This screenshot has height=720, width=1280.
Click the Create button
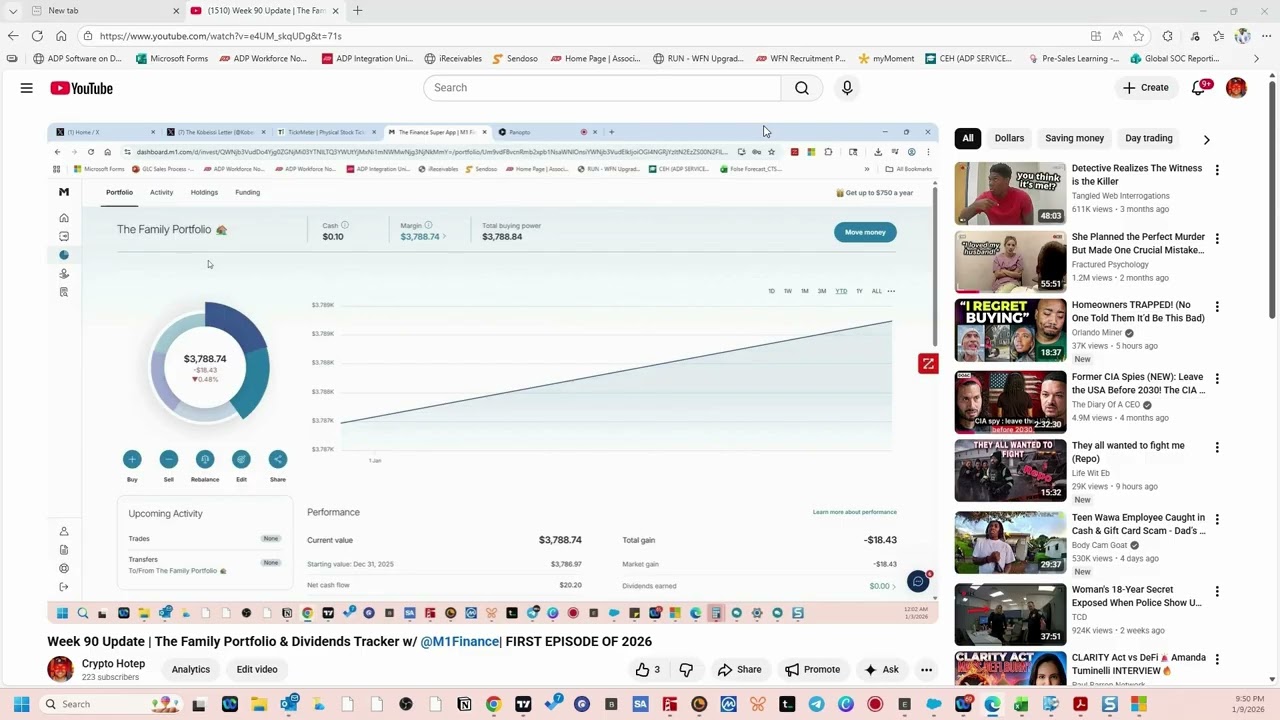pos(1145,88)
